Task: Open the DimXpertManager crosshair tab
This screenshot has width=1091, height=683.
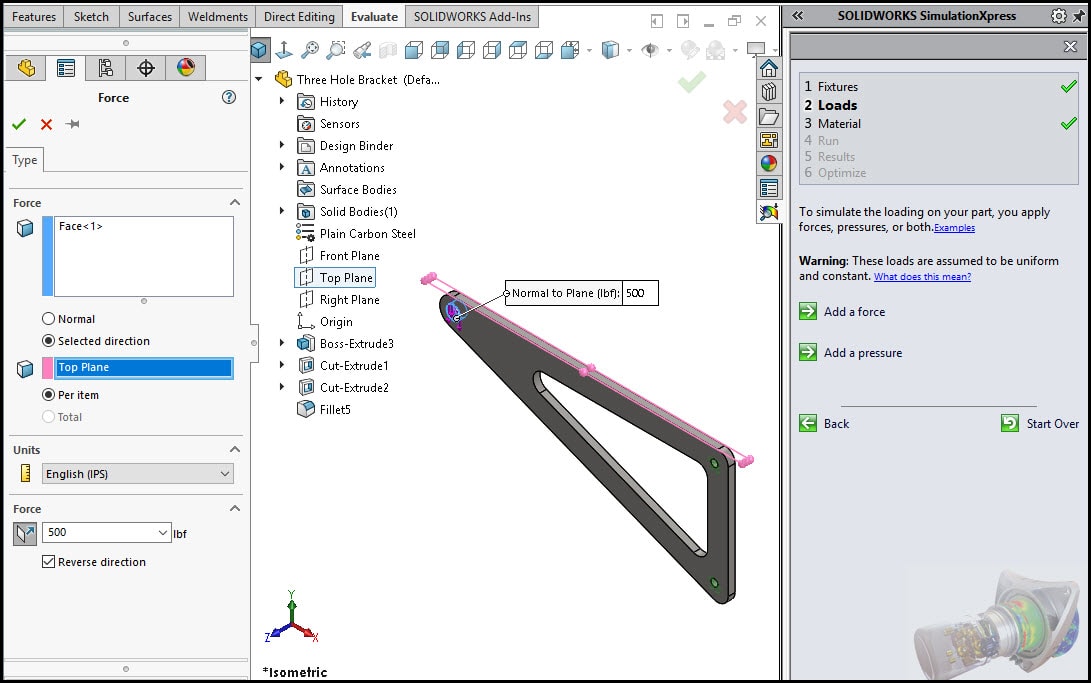Action: tap(145, 68)
